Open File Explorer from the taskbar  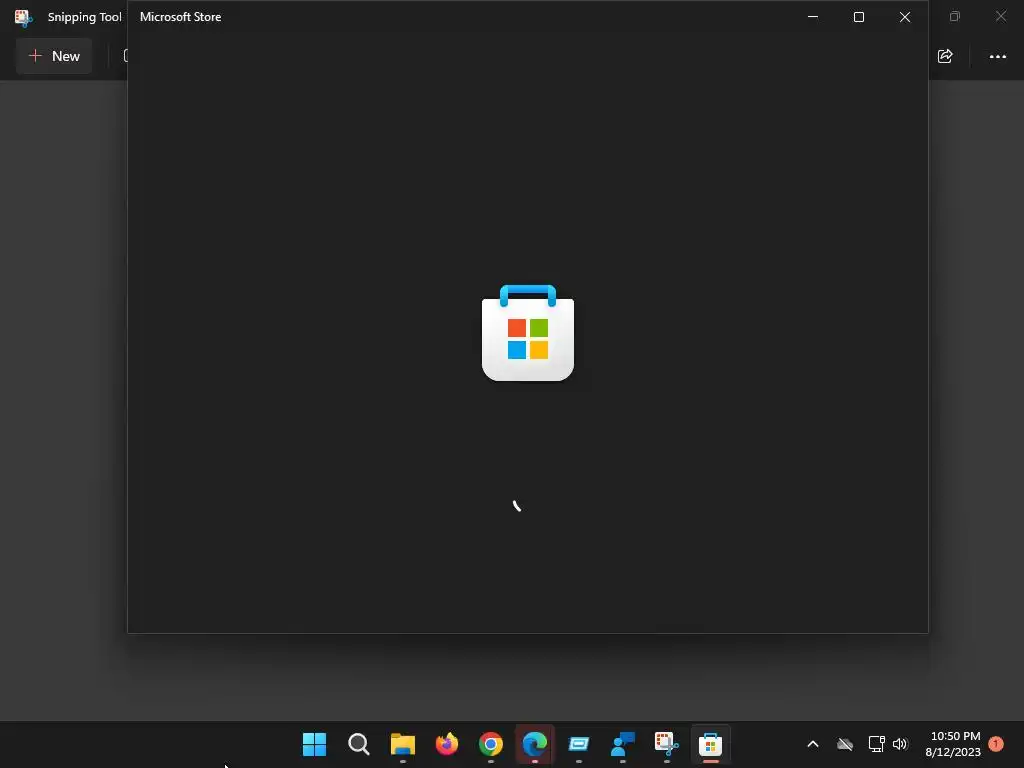(402, 744)
